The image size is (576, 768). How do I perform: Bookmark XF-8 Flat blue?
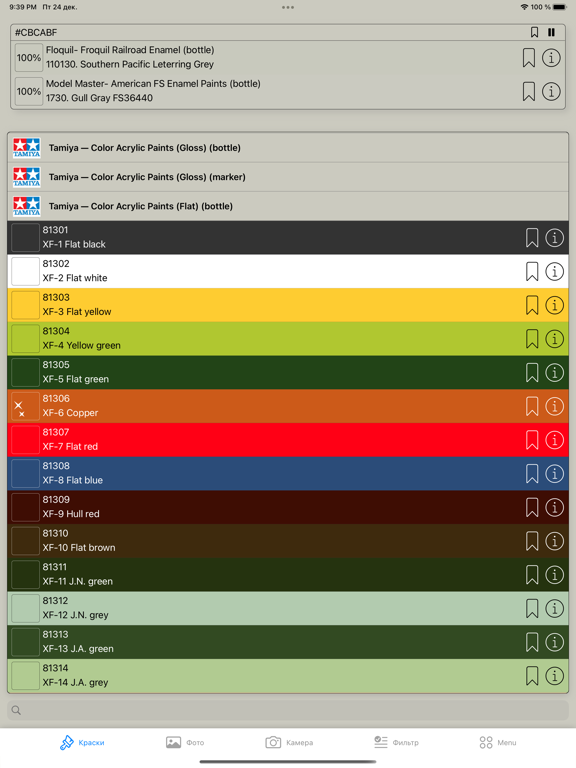[x=532, y=474]
